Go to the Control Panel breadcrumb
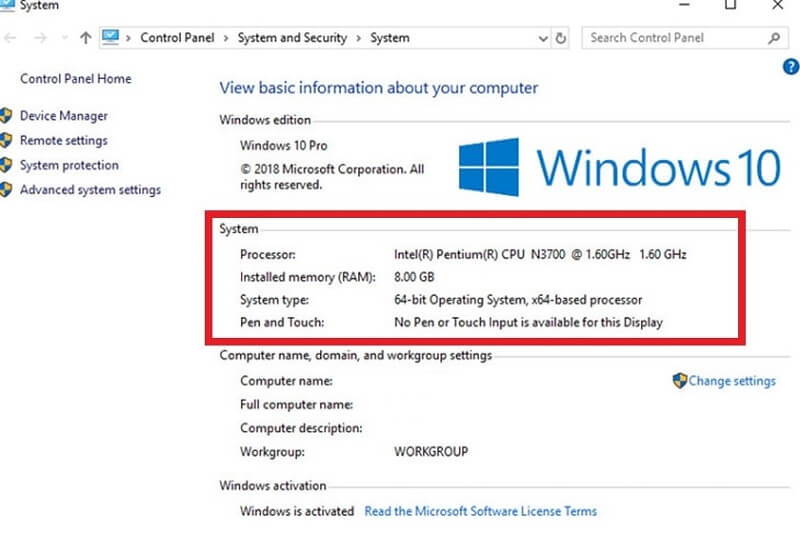800x533 pixels. point(176,38)
